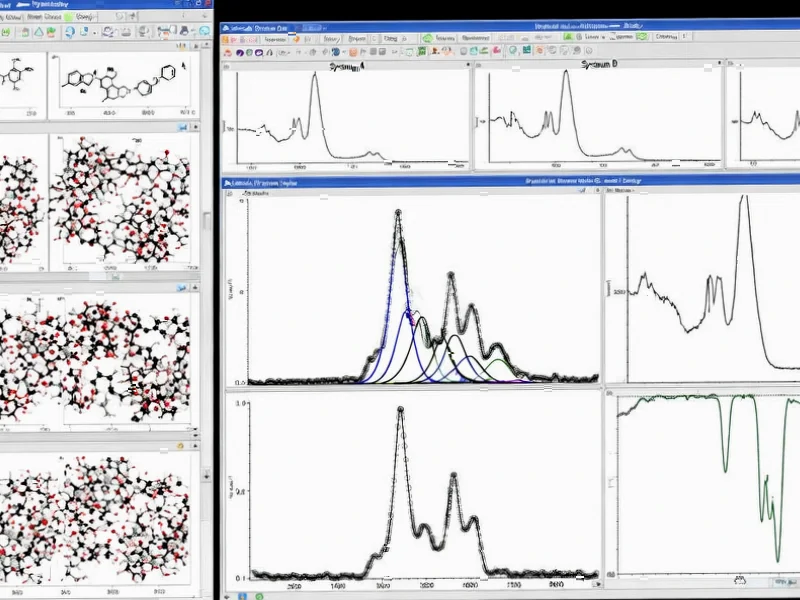Viewport: 800px width, 600px height.
Task: Click the triangle tool icon in the left toolbar
Action: coord(39,31)
